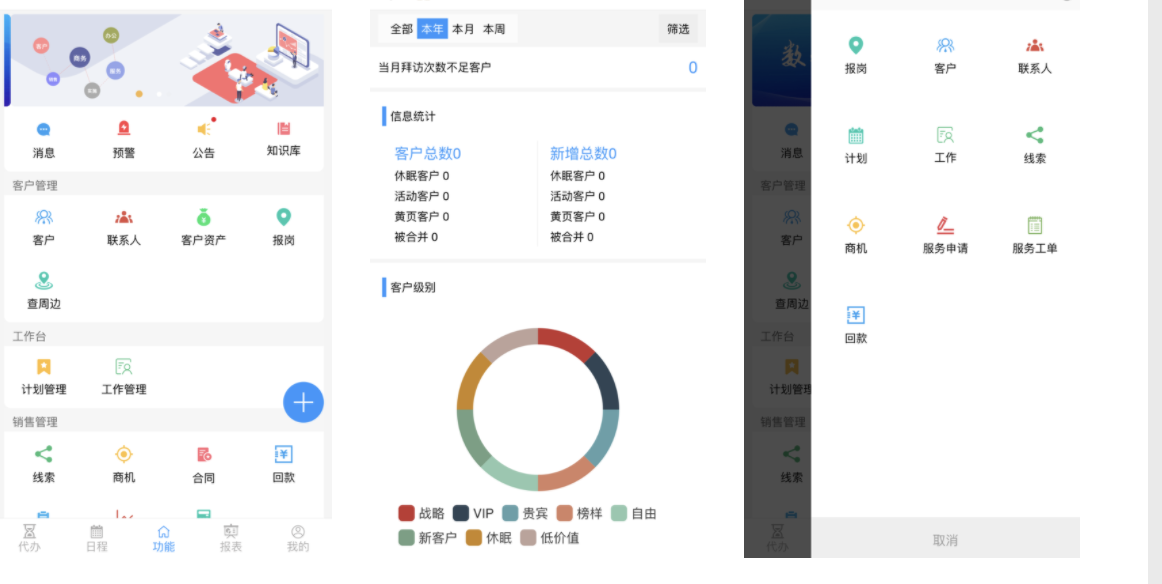
Task: Tap the blue plus floating button
Action: (303, 402)
